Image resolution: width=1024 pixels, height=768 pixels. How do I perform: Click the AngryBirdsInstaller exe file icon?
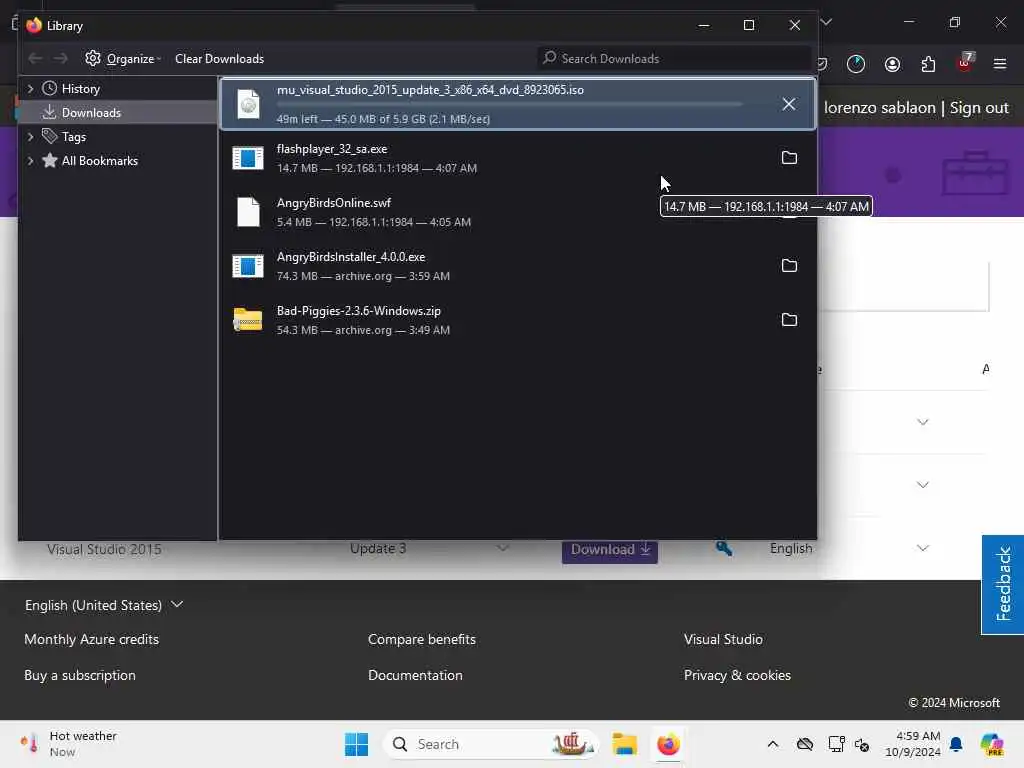248,266
